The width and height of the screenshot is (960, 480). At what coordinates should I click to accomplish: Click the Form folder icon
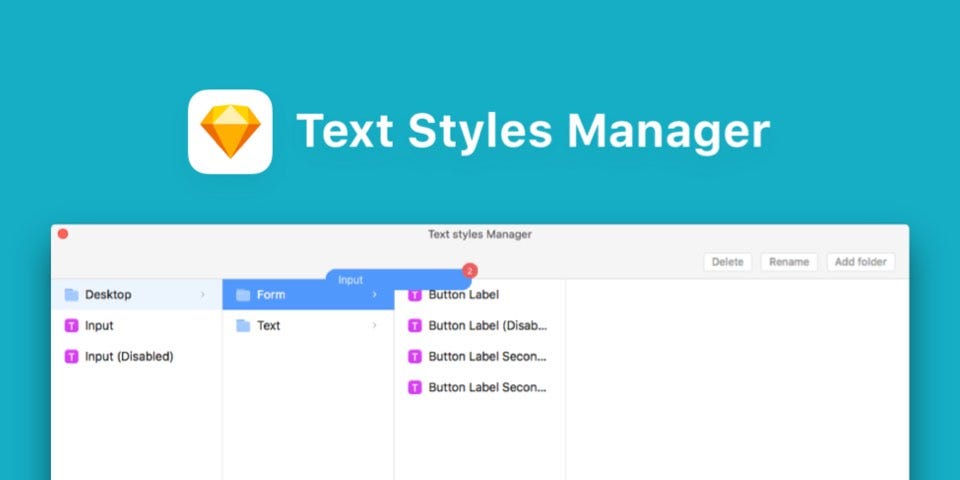click(x=243, y=295)
